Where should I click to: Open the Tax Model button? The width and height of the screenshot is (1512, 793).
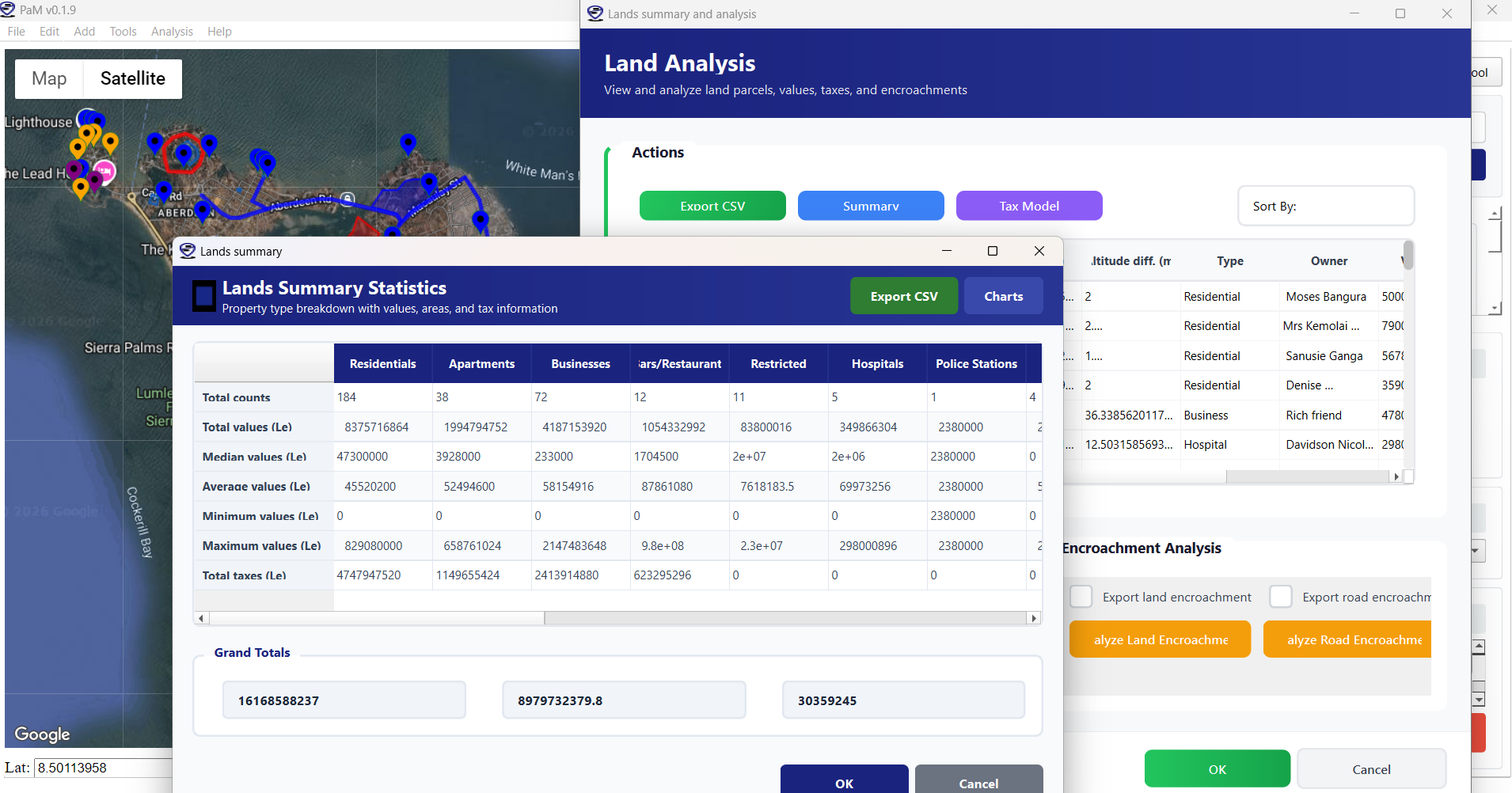click(x=1029, y=206)
